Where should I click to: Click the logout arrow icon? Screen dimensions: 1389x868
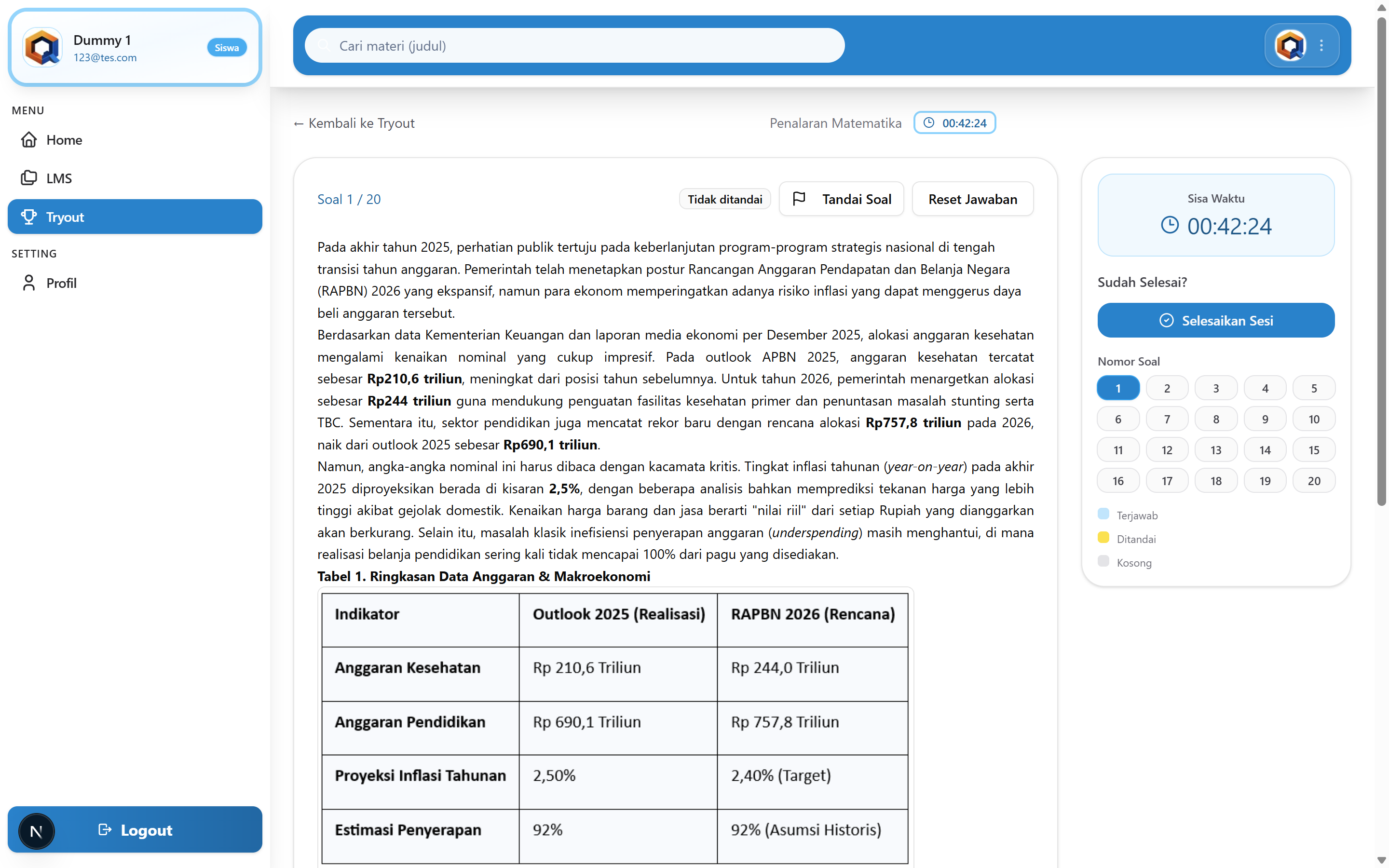[105, 829]
